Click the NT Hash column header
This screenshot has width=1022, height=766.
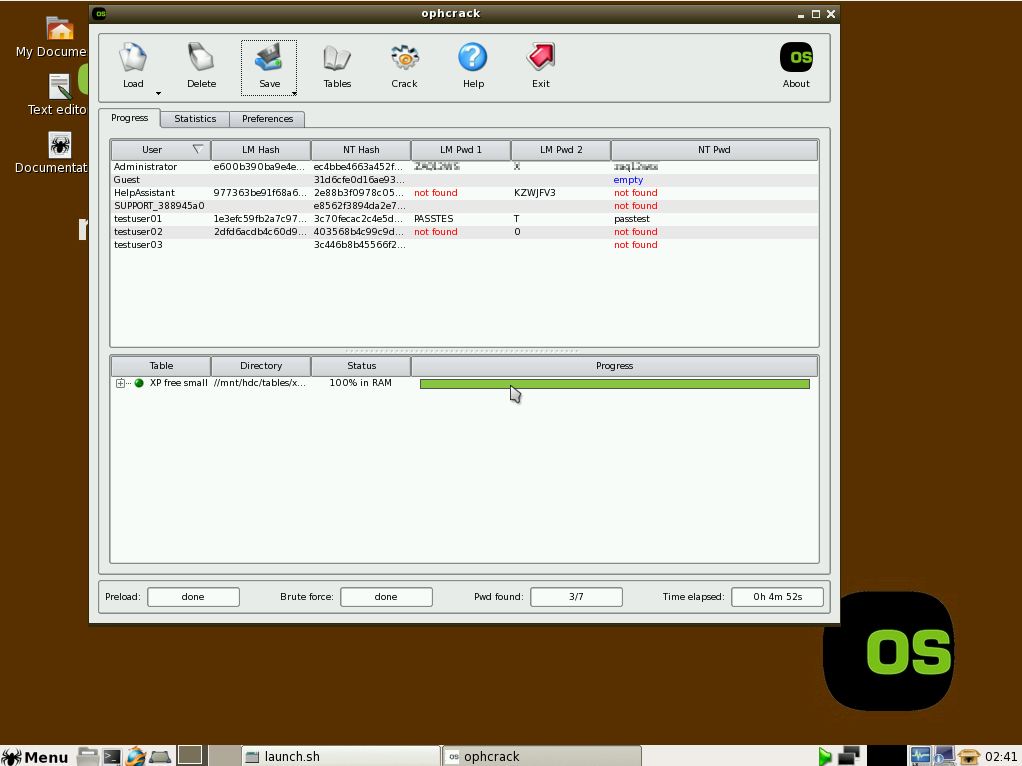pos(361,150)
